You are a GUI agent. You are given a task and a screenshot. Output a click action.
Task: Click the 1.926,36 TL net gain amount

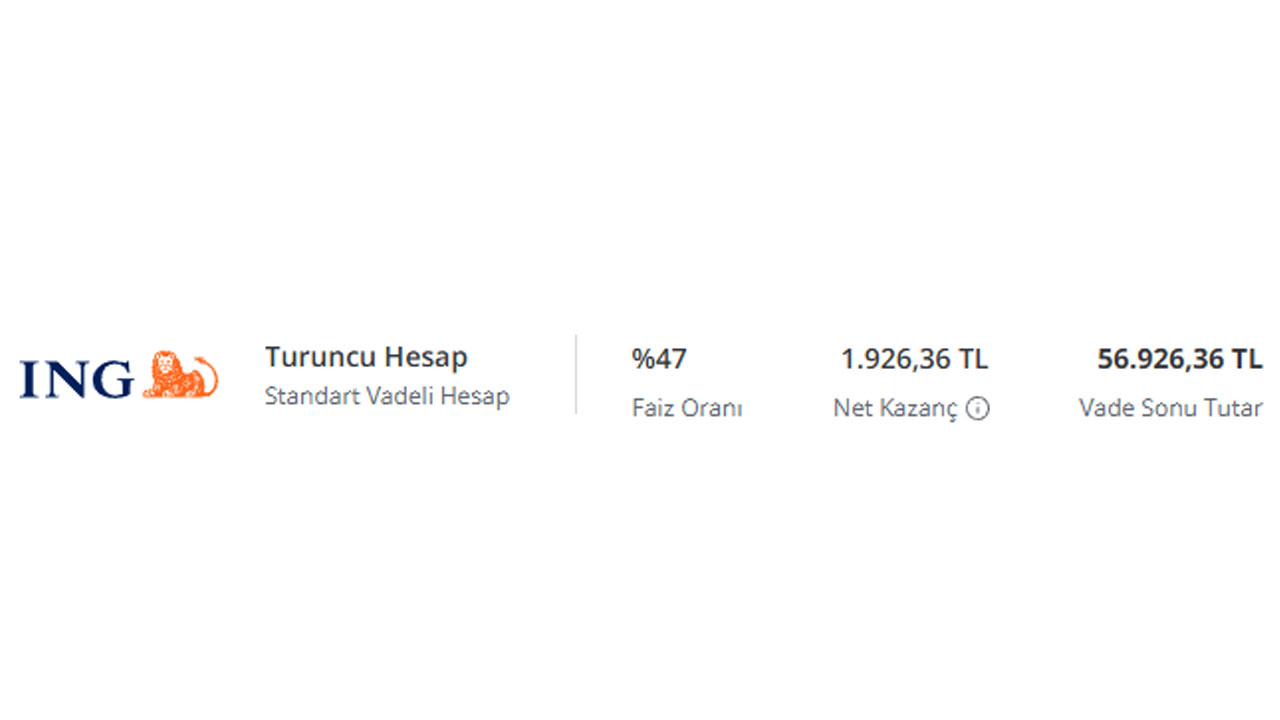[914, 358]
